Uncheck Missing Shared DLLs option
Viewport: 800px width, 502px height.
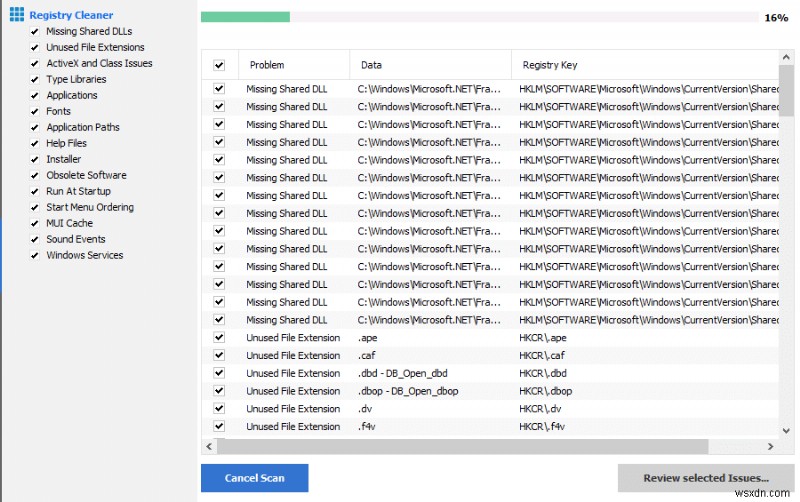(x=34, y=32)
